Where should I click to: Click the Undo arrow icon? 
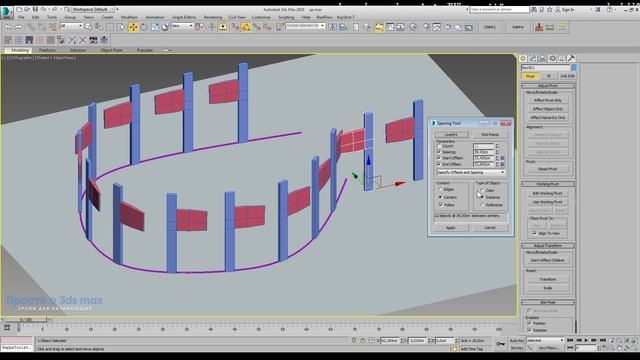pos(8,27)
